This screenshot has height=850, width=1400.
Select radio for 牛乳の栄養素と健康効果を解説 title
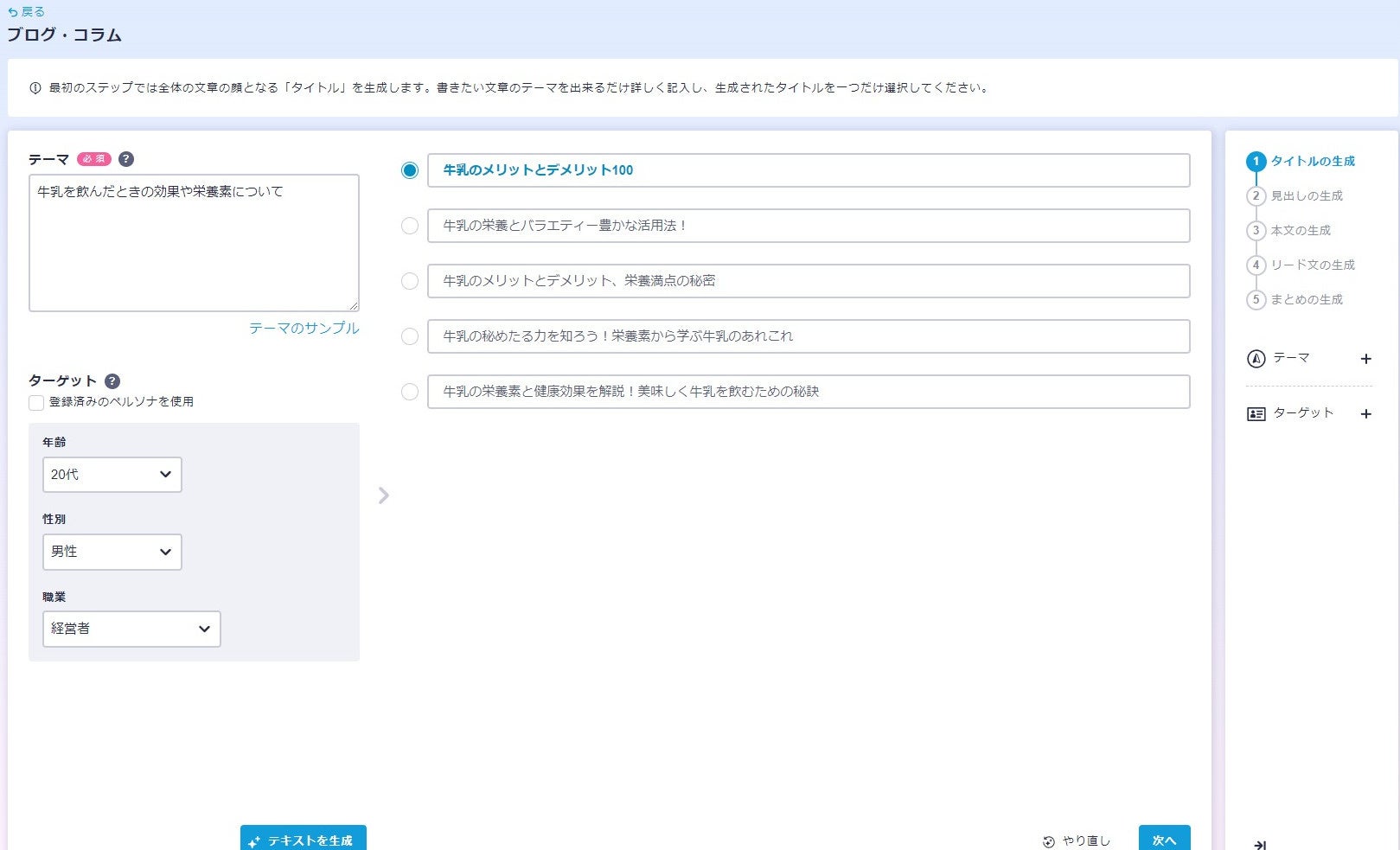tap(410, 392)
